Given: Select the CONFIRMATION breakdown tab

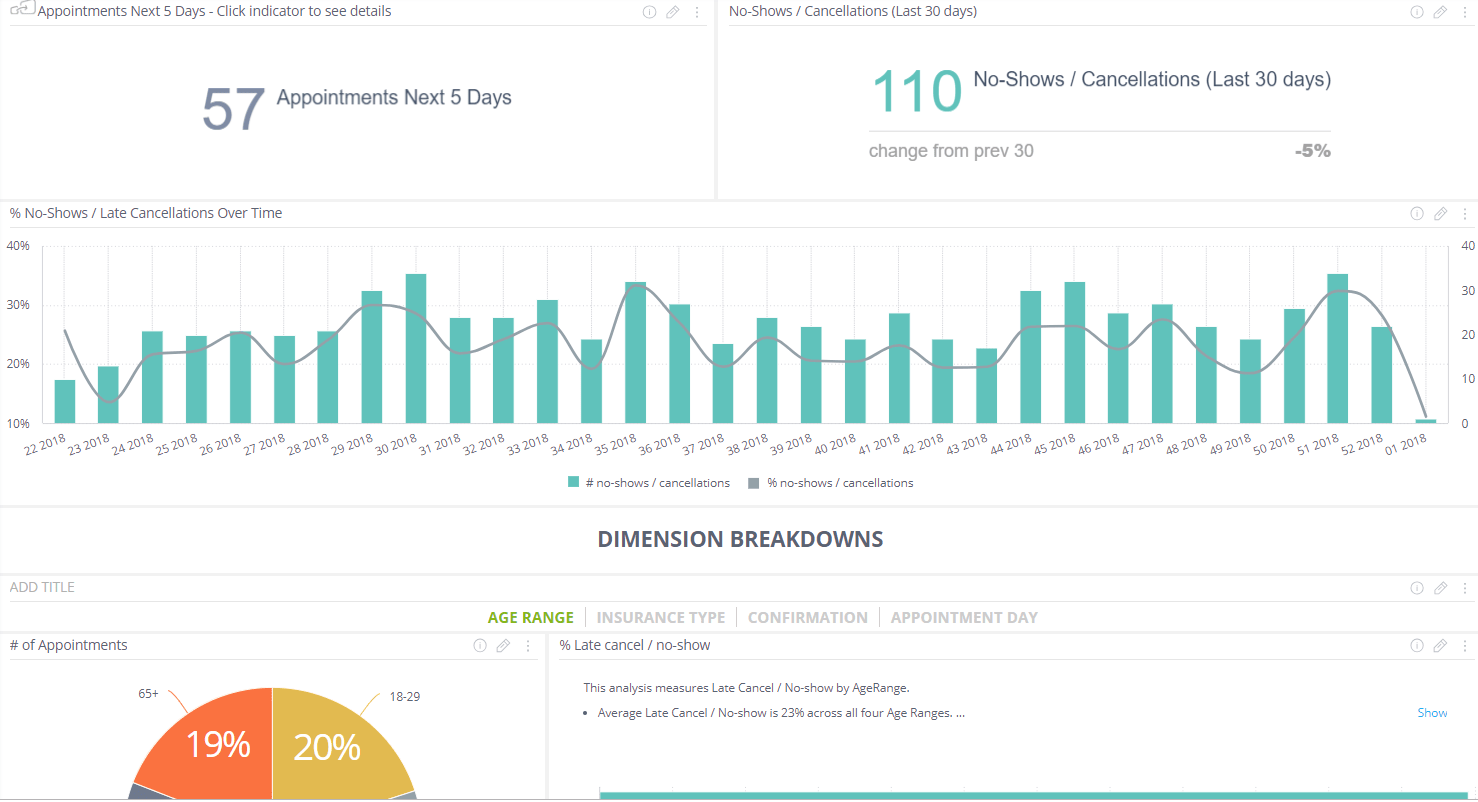Looking at the screenshot, I should (807, 618).
